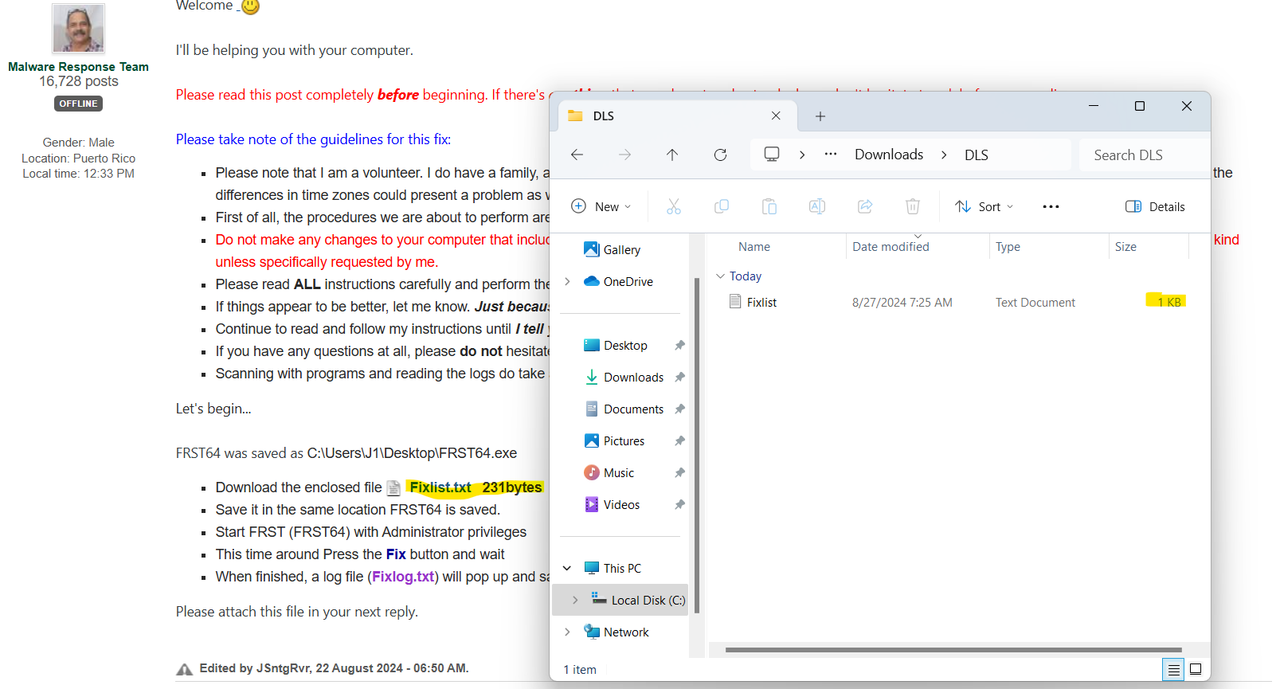Viewport: 1280px width, 689px height.
Task: Select Network in navigation pane
Action: point(617,632)
